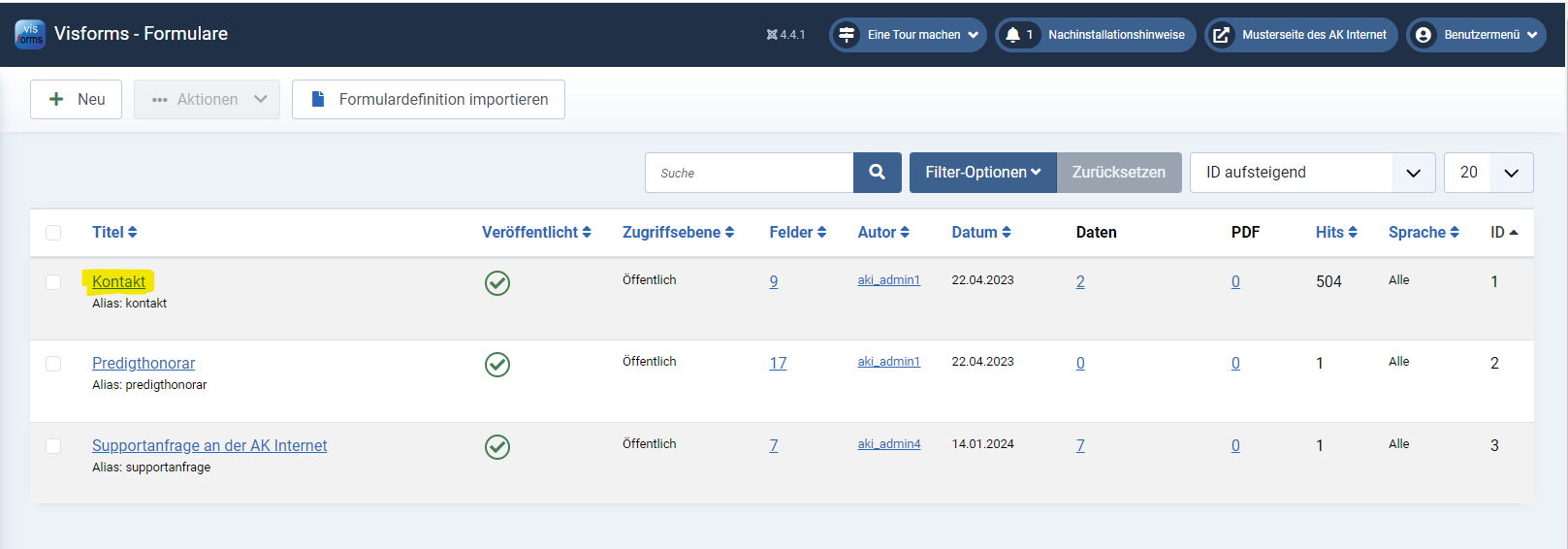Open Eine Tour machen menu
The image size is (1568, 549).
tap(908, 35)
